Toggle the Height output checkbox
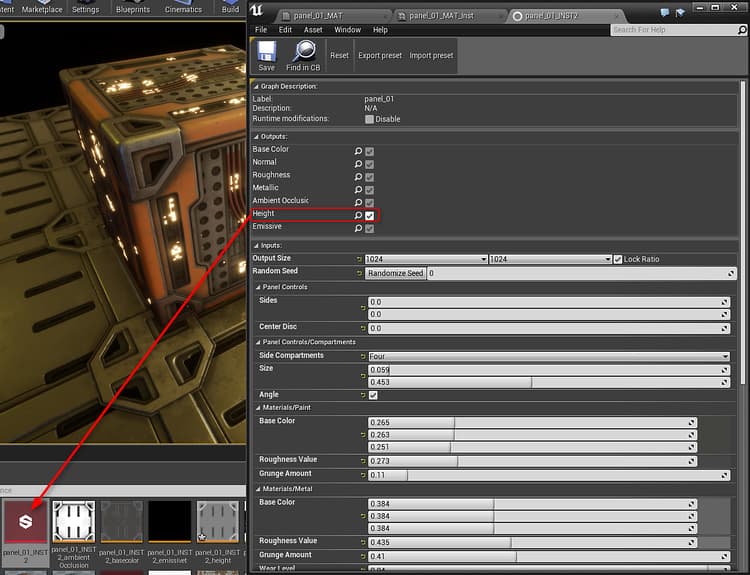Screen dimensions: 750x575 (x=370, y=215)
